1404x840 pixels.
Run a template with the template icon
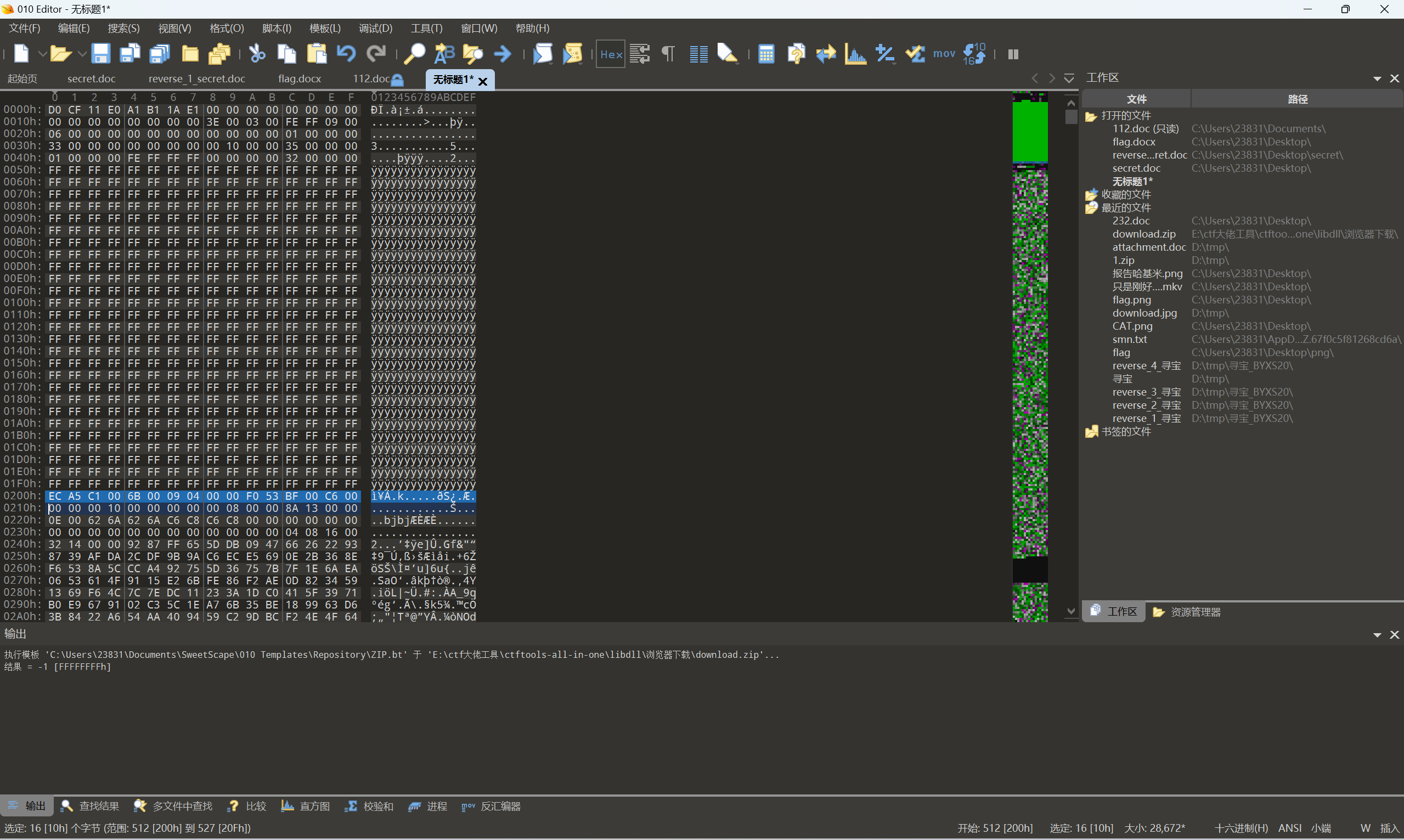pos(573,54)
